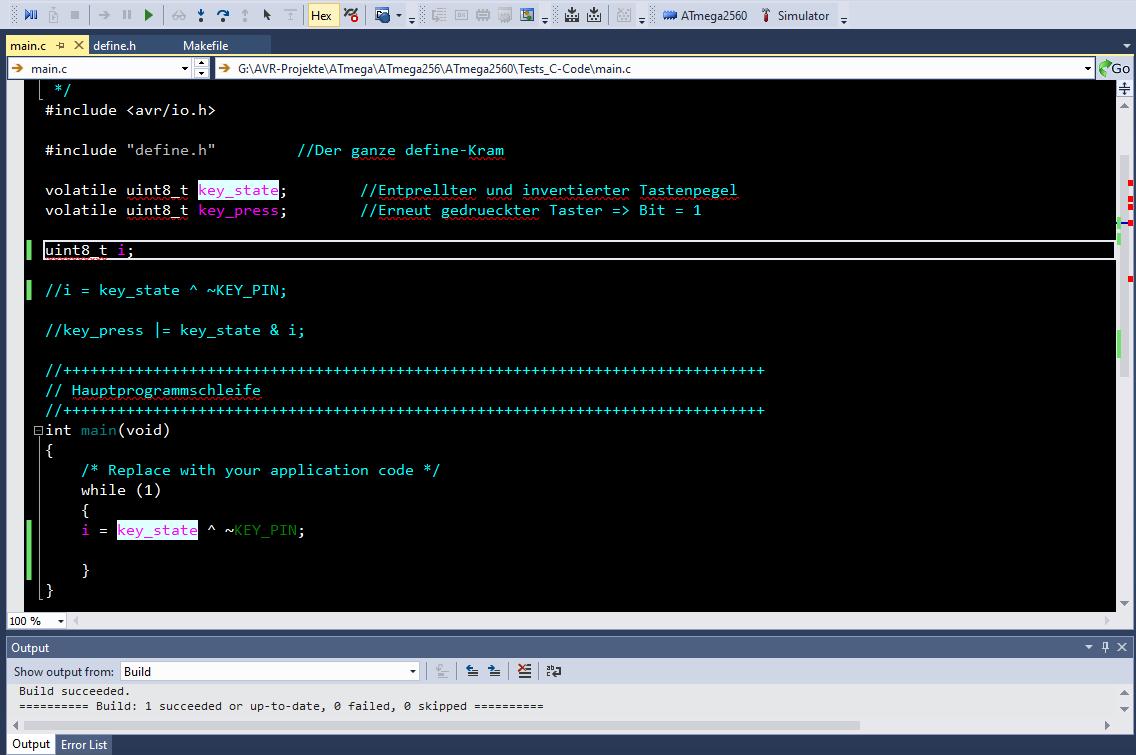Split the editor with the splitter handle
Viewport: 1136px width, 755px height.
click(x=1124, y=88)
